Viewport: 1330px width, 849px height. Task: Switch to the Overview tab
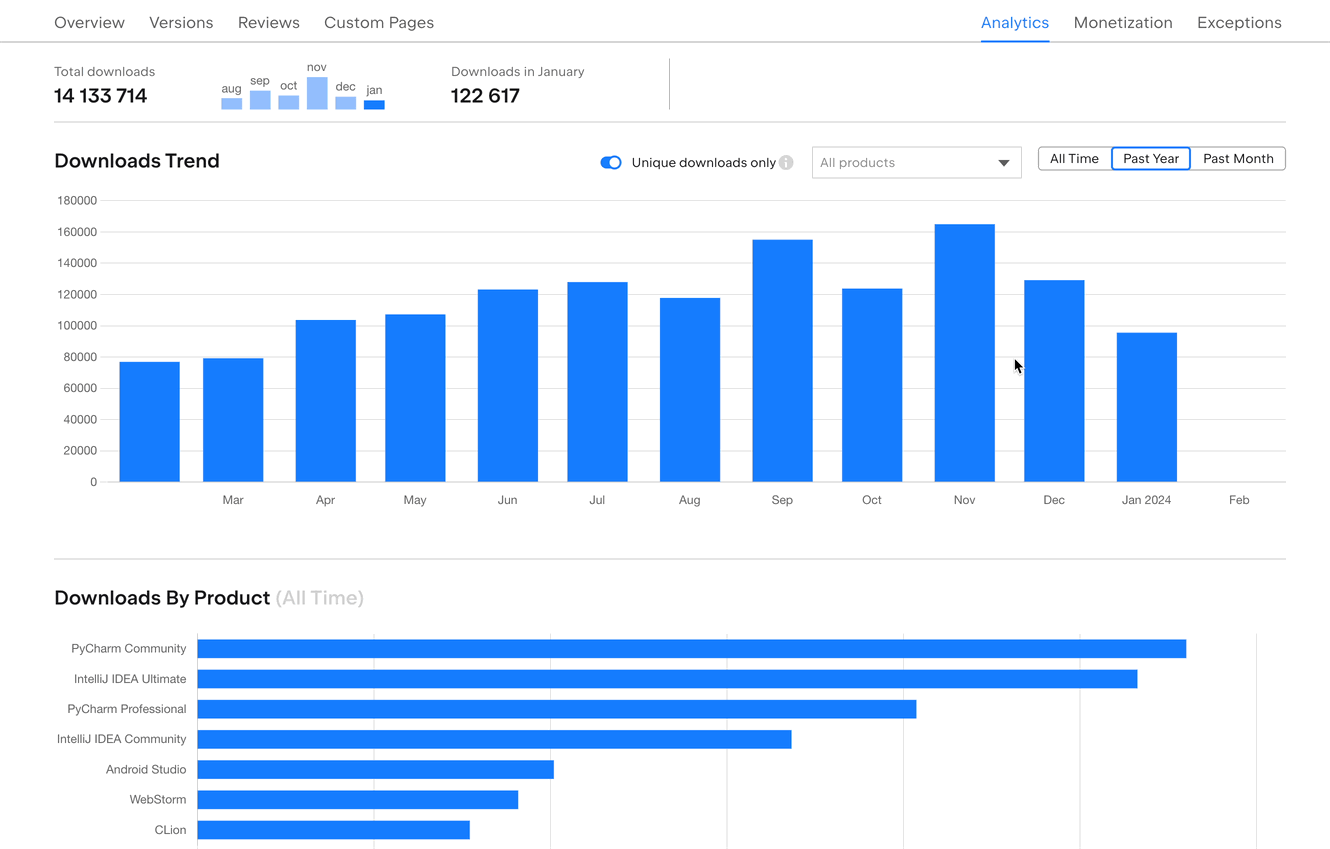coord(89,22)
